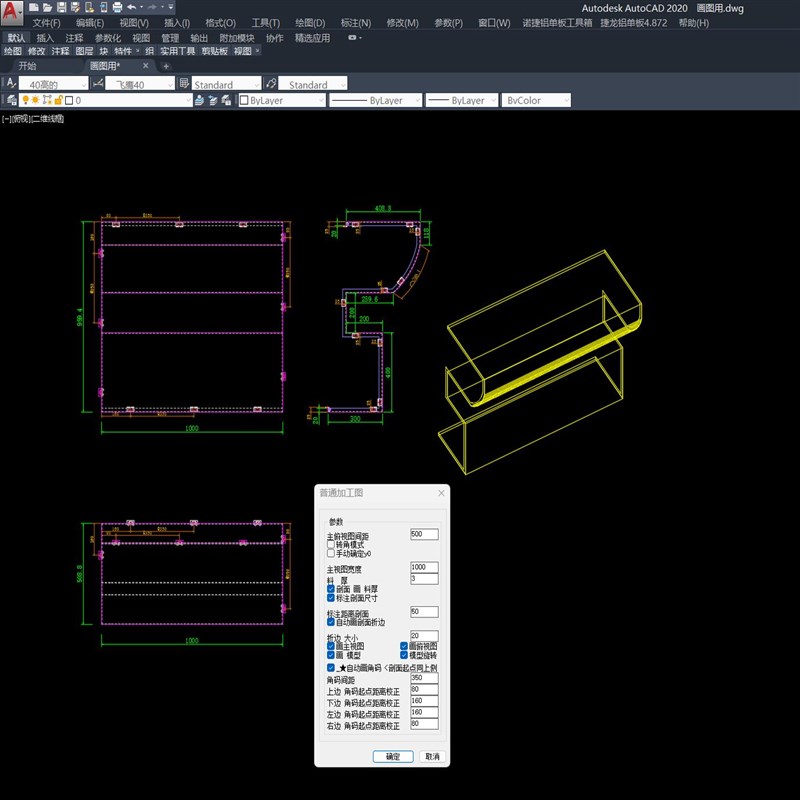This screenshot has height=800, width=800.
Task: Open the 标注(N) menu
Action: click(x=356, y=23)
